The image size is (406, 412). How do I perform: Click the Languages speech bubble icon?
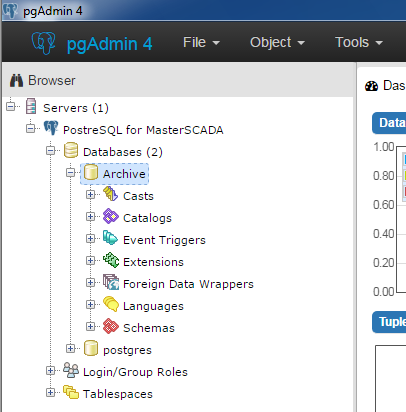111,304
